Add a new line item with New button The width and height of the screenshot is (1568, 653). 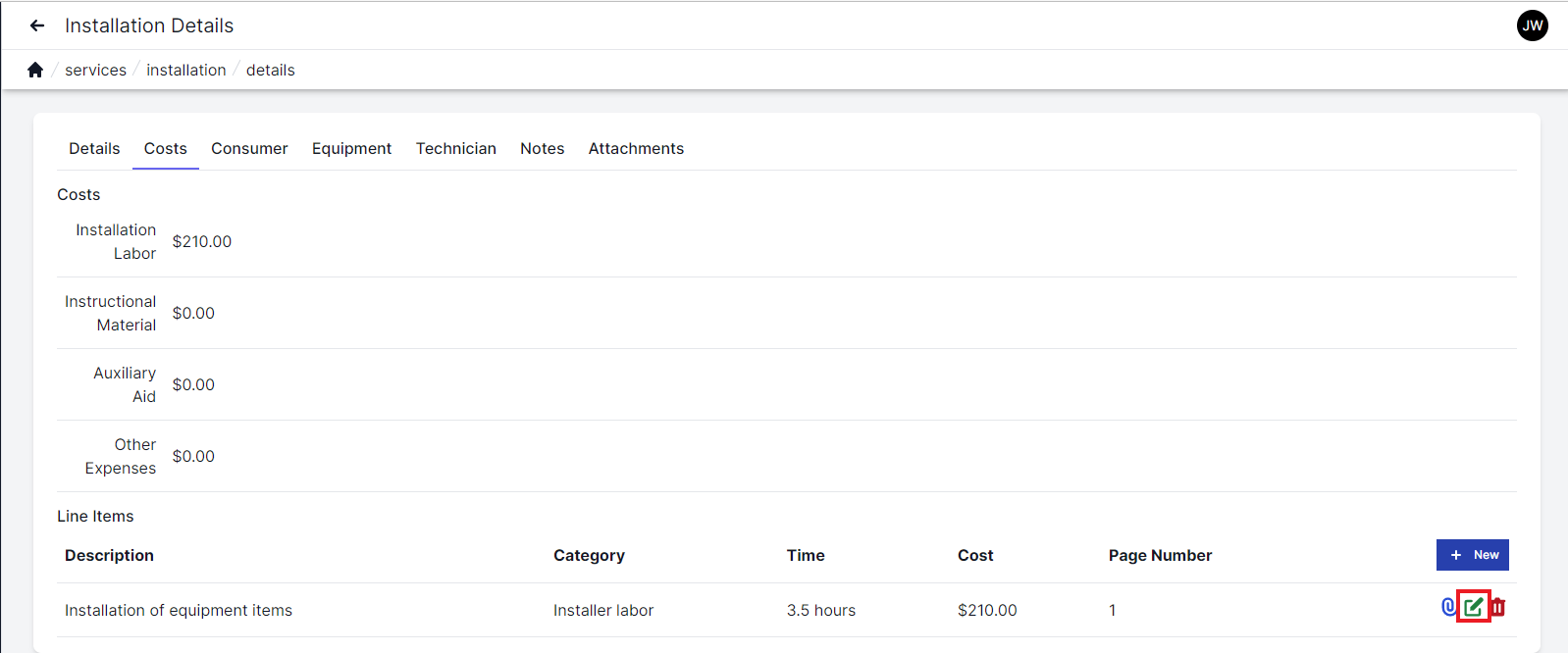[1472, 555]
